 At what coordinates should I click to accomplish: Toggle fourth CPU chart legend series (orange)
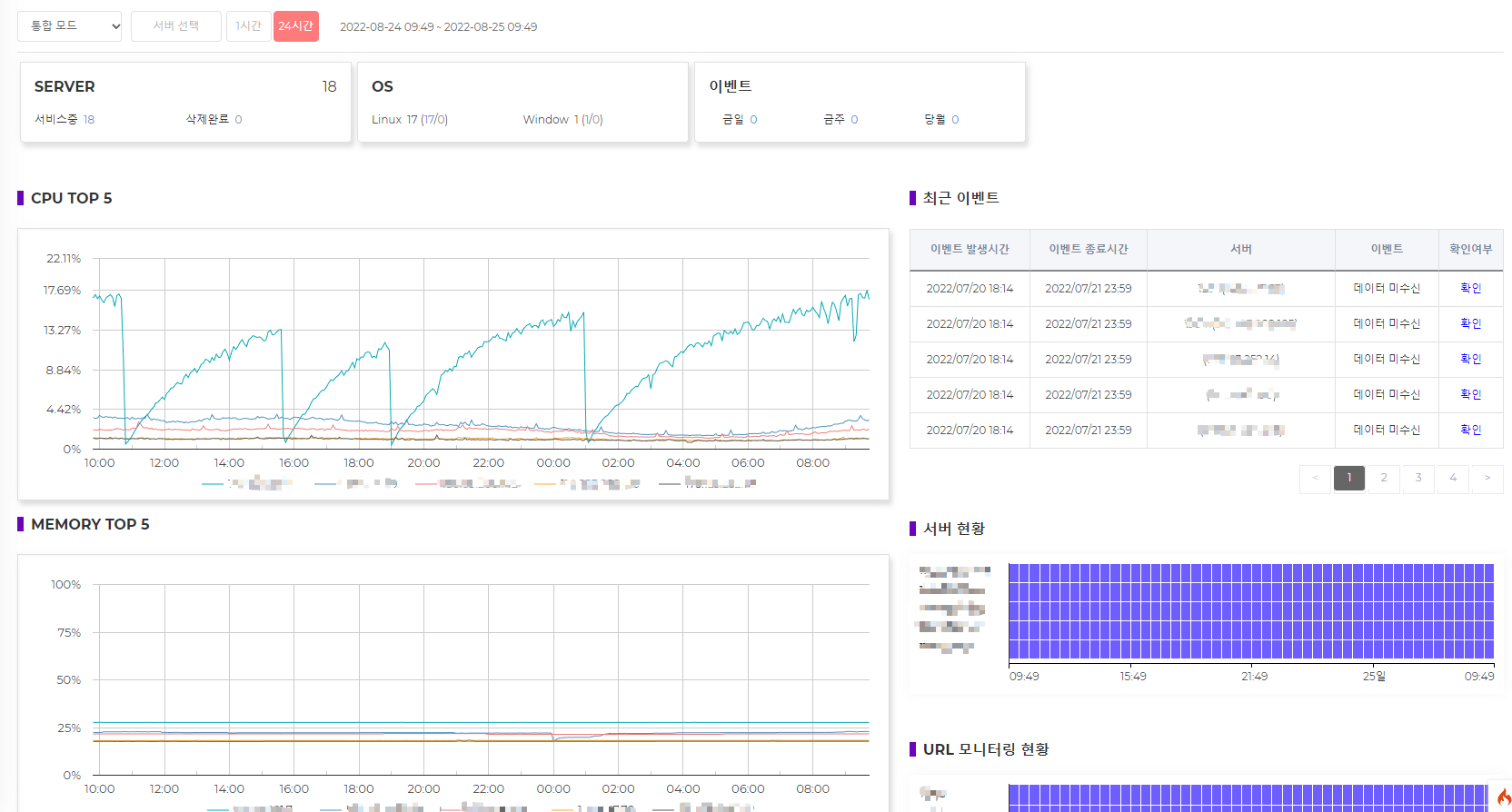(588, 483)
